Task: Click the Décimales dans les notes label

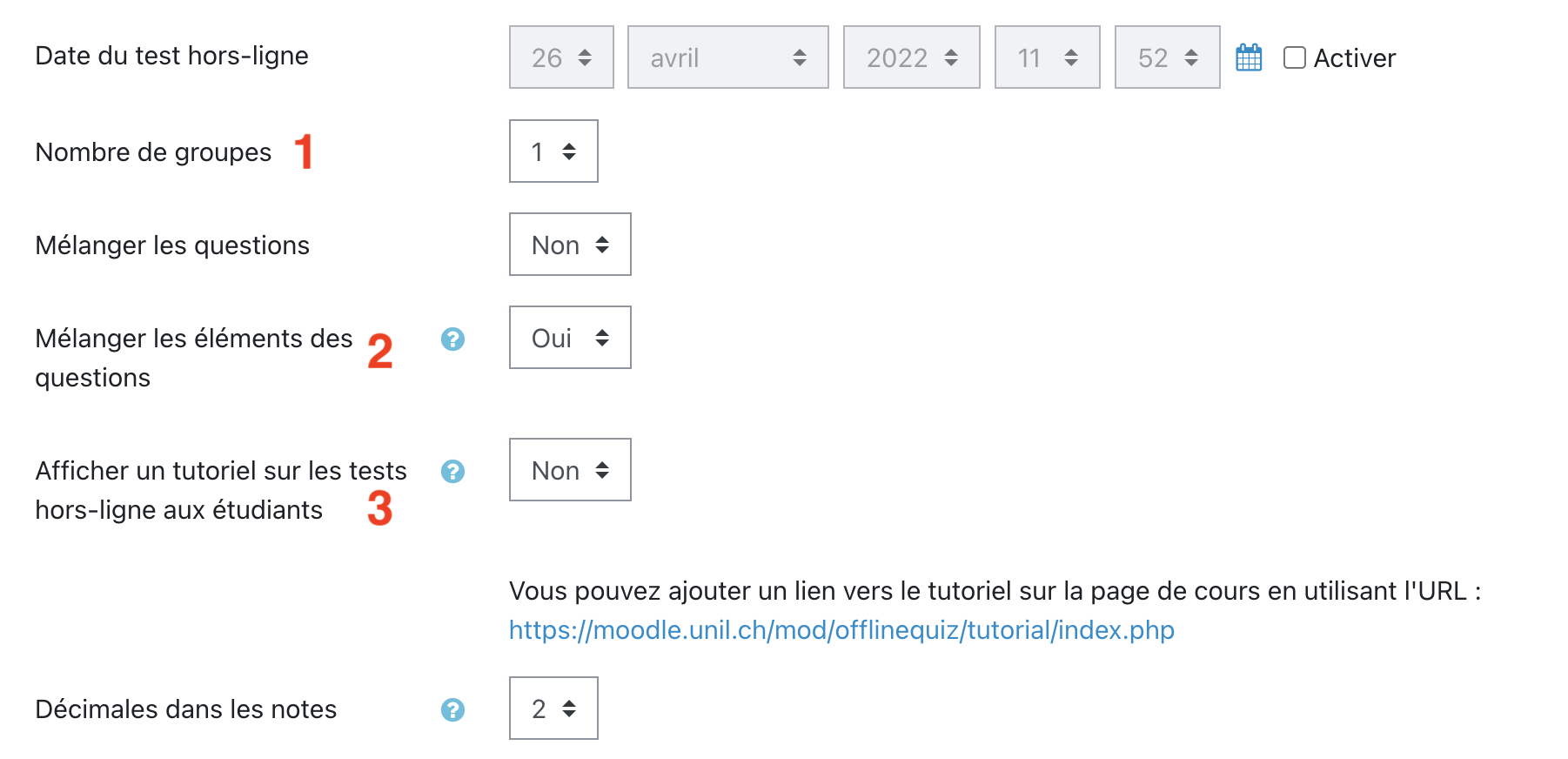Action: [x=185, y=709]
